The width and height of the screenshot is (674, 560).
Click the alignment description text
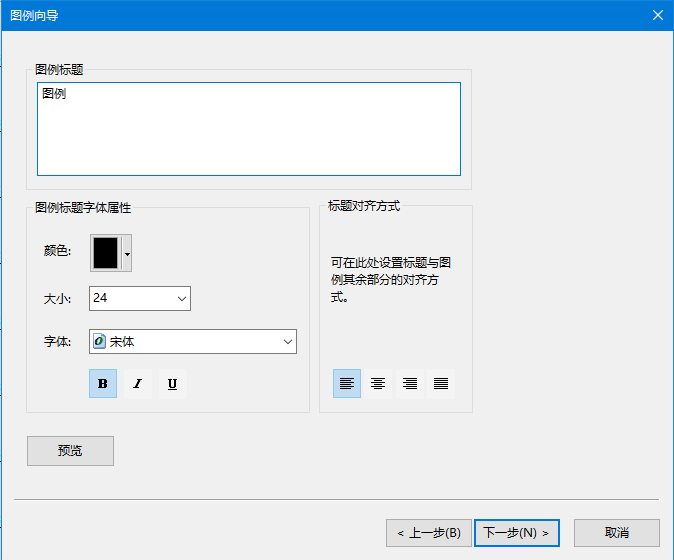[x=391, y=280]
